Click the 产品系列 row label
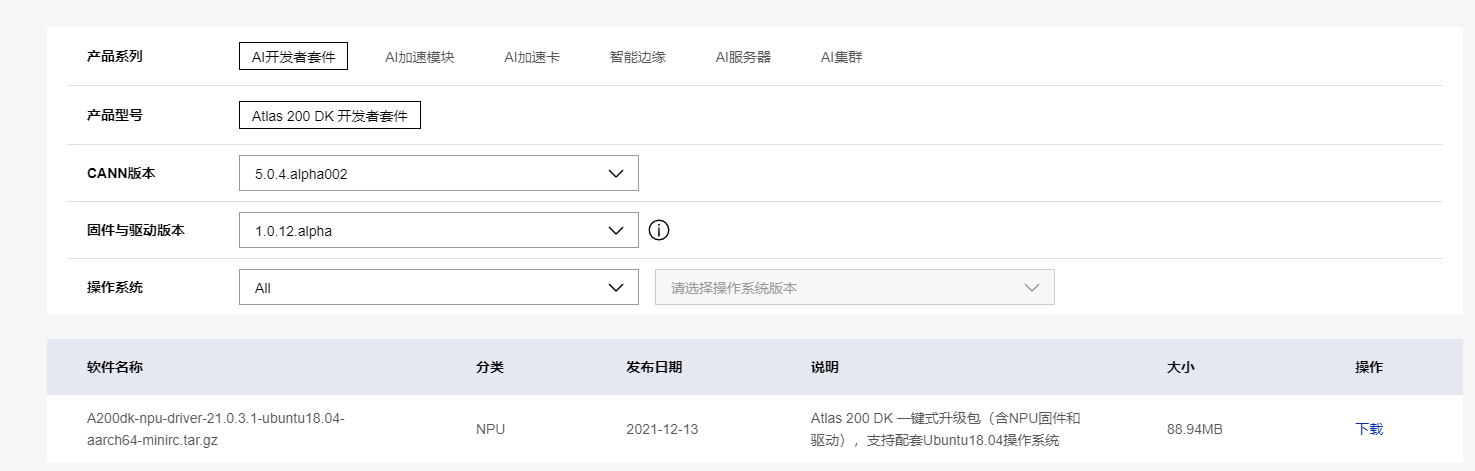The width and height of the screenshot is (1475, 471). click(115, 56)
